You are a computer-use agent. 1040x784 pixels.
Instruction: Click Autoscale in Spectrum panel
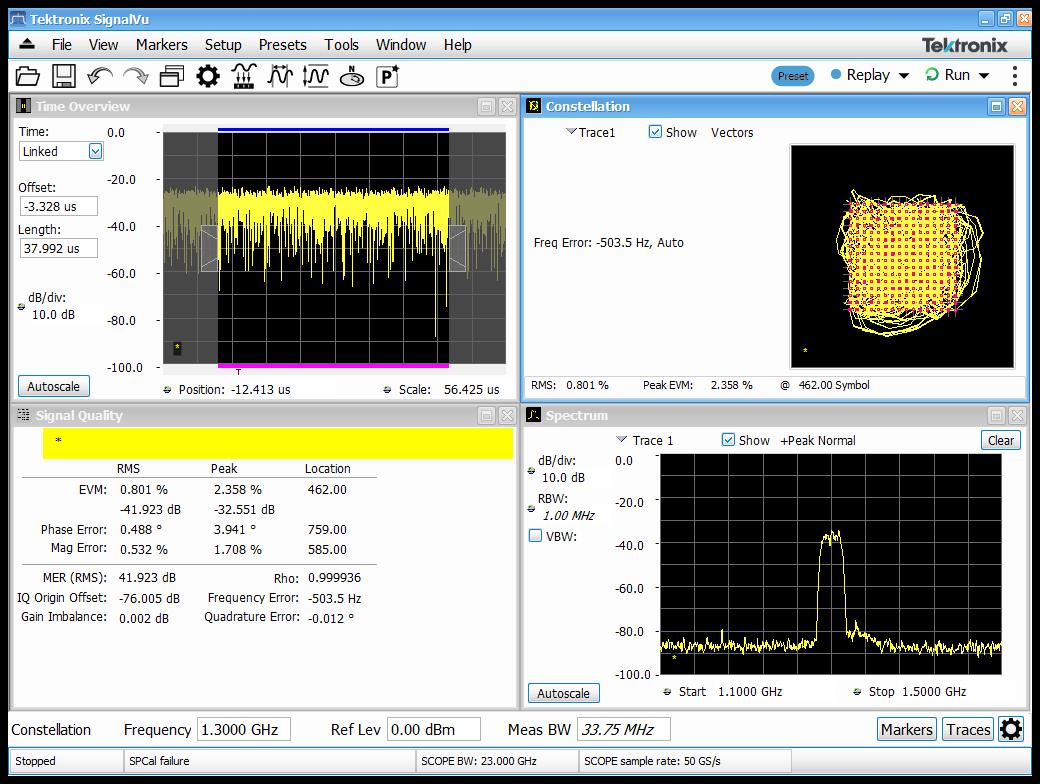[564, 693]
